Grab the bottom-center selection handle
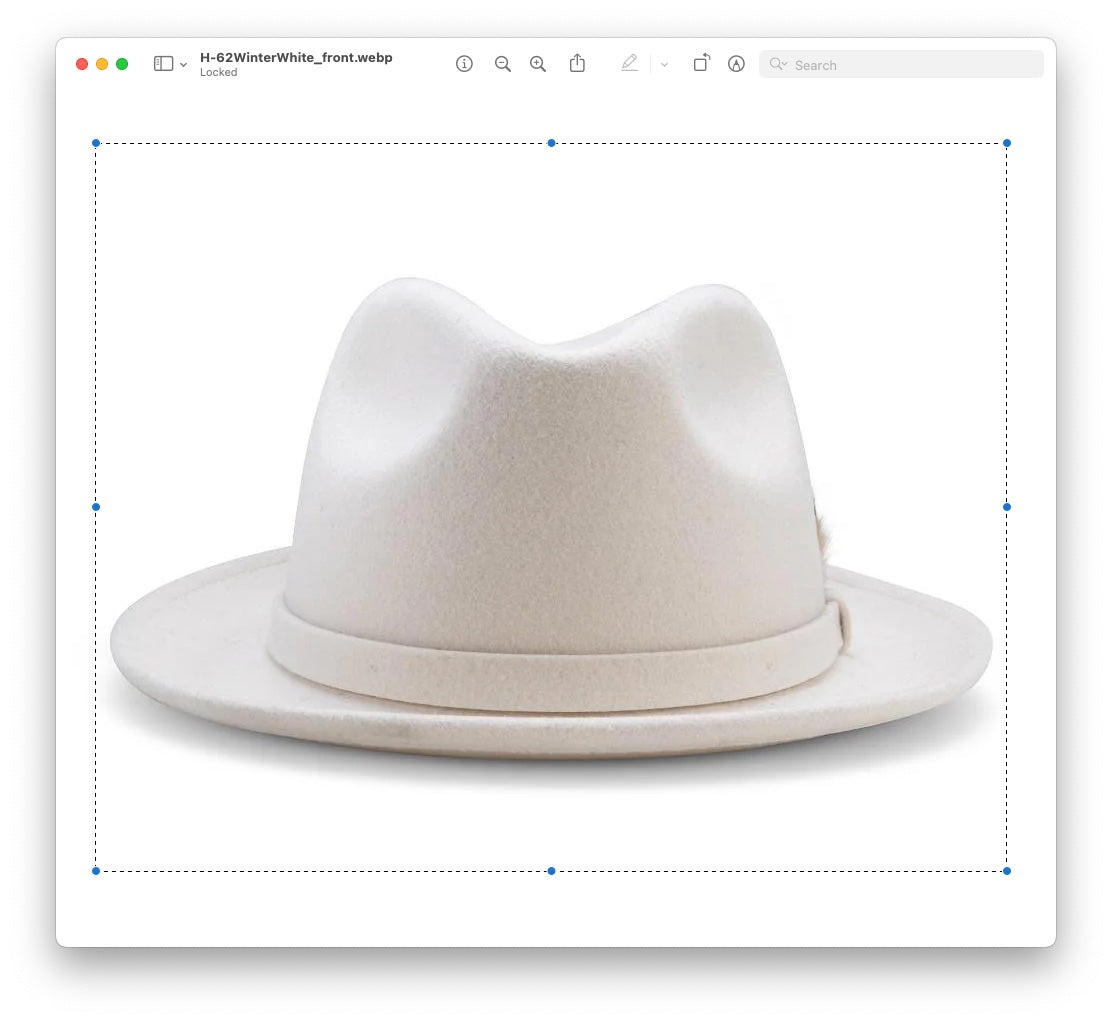This screenshot has height=1021, width=1112. pos(551,871)
